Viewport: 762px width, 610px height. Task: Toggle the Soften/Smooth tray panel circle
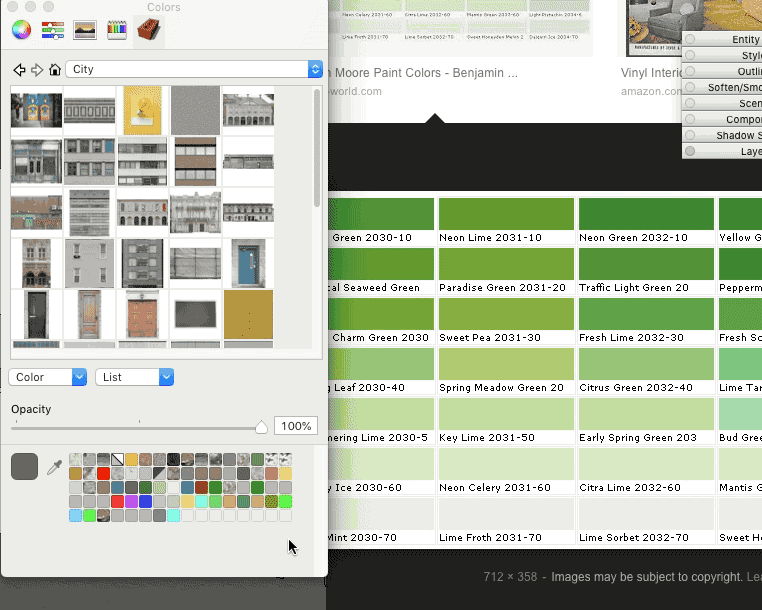coord(690,87)
